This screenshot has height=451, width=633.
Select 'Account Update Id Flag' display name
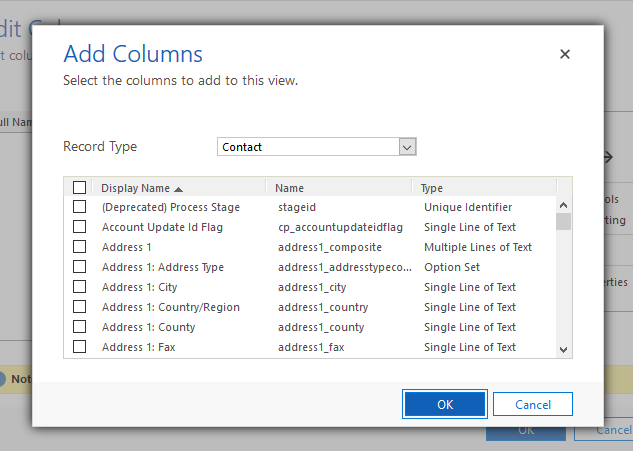point(162,227)
